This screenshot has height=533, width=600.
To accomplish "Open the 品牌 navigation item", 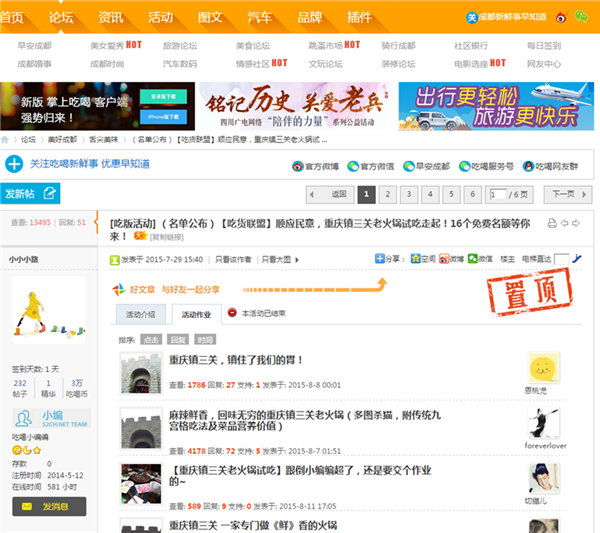I will click(x=310, y=18).
